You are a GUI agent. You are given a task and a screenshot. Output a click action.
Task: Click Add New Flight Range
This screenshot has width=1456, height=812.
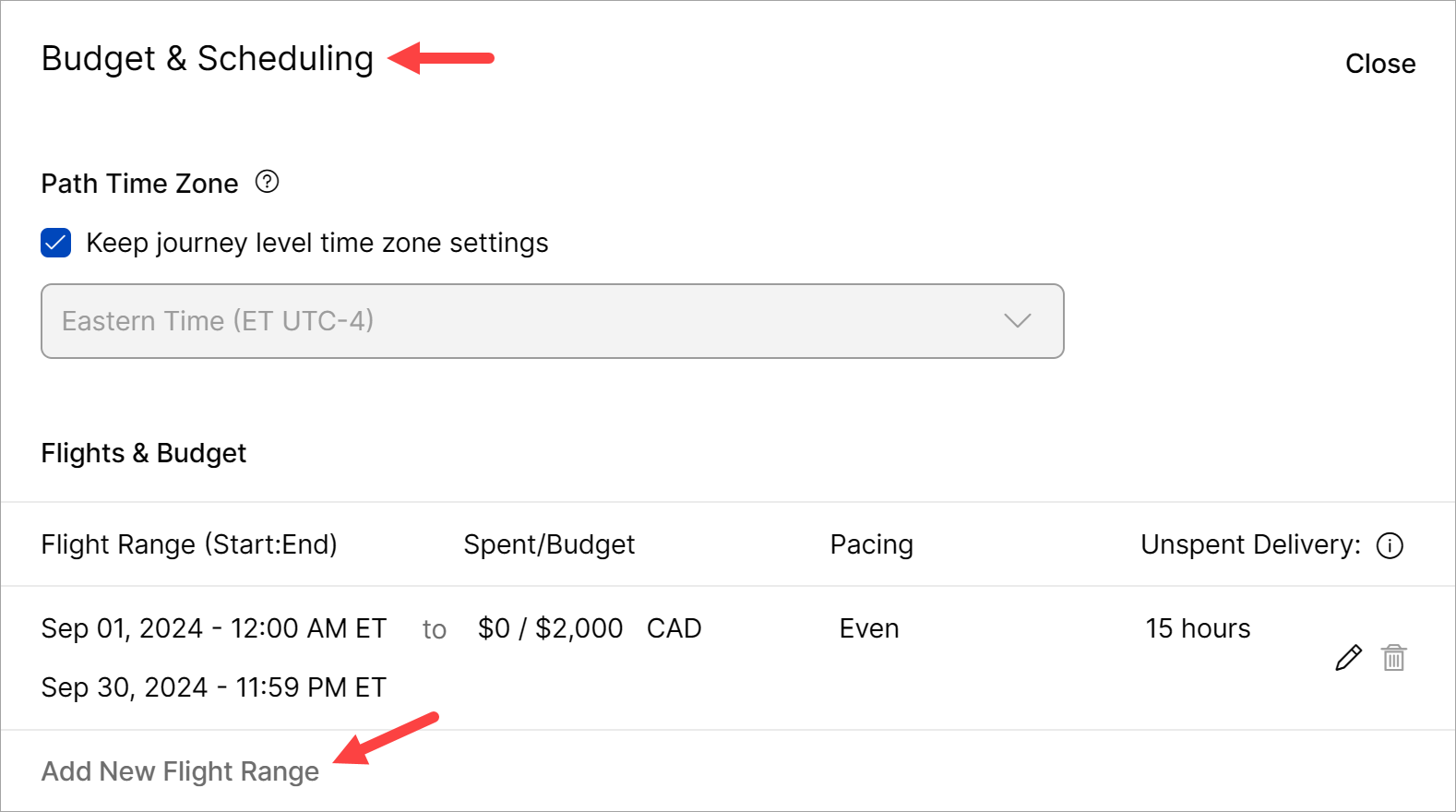pyautogui.click(x=180, y=771)
